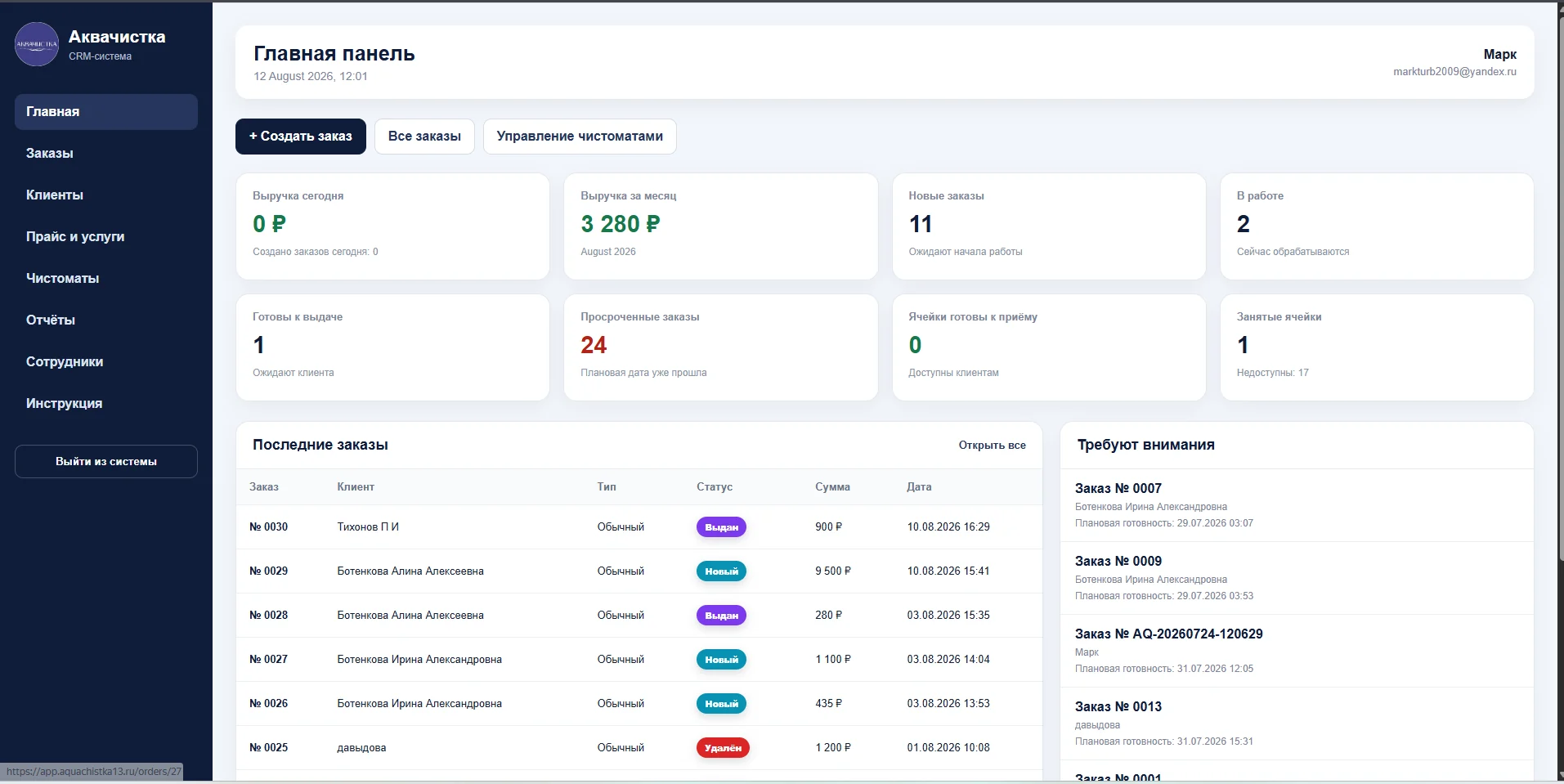Screen dimensions: 1564x784
Task: Open order № 0028 in the table
Action: click(268, 616)
